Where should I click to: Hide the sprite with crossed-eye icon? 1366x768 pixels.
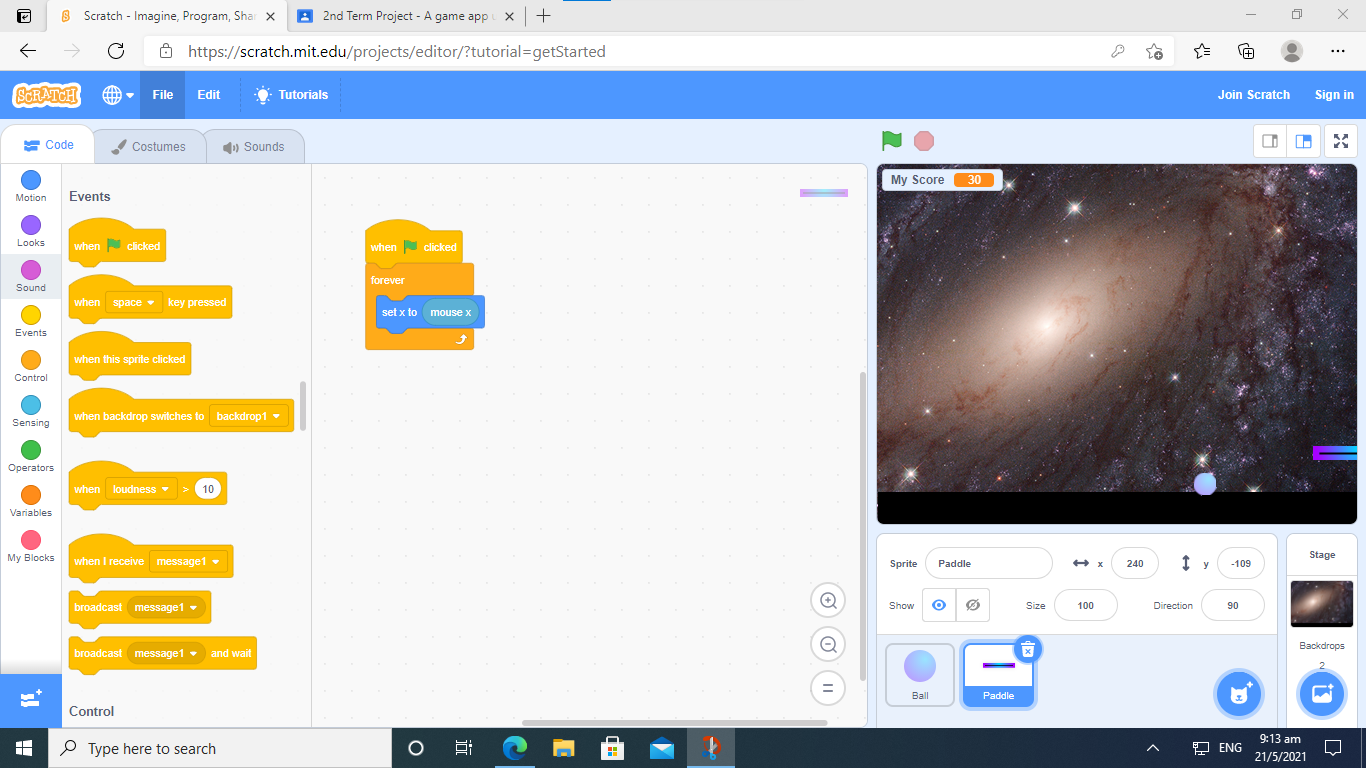click(x=972, y=605)
